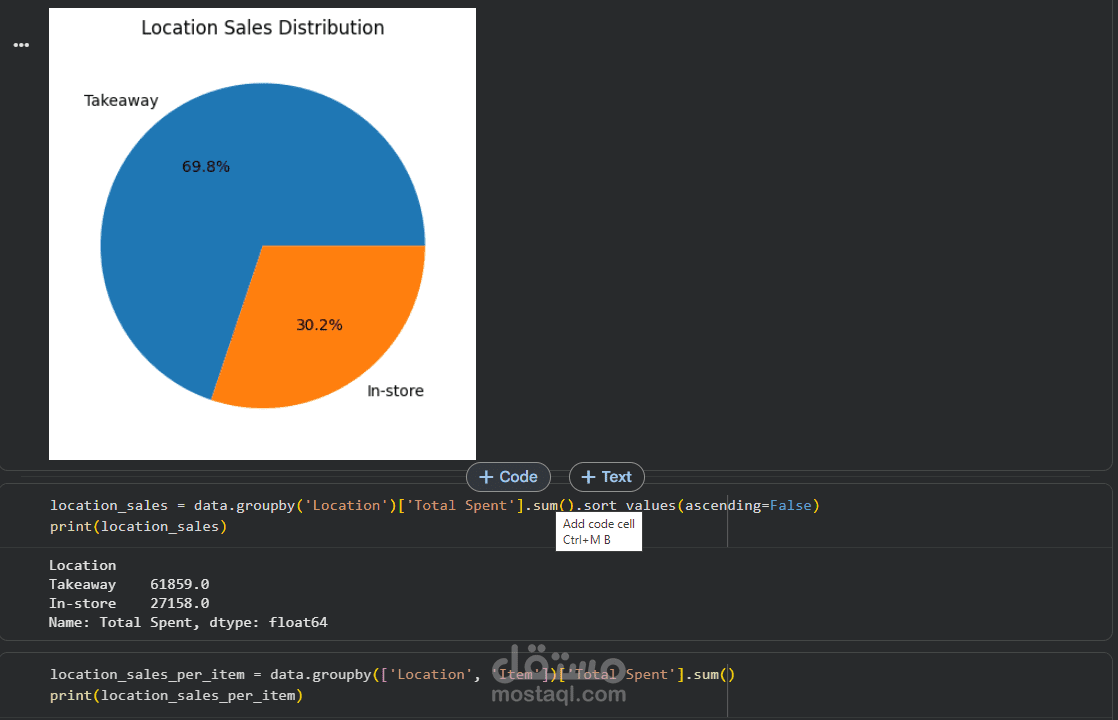Click the plus icon on the Code button
Screen dimensions: 1118x720
point(486,477)
